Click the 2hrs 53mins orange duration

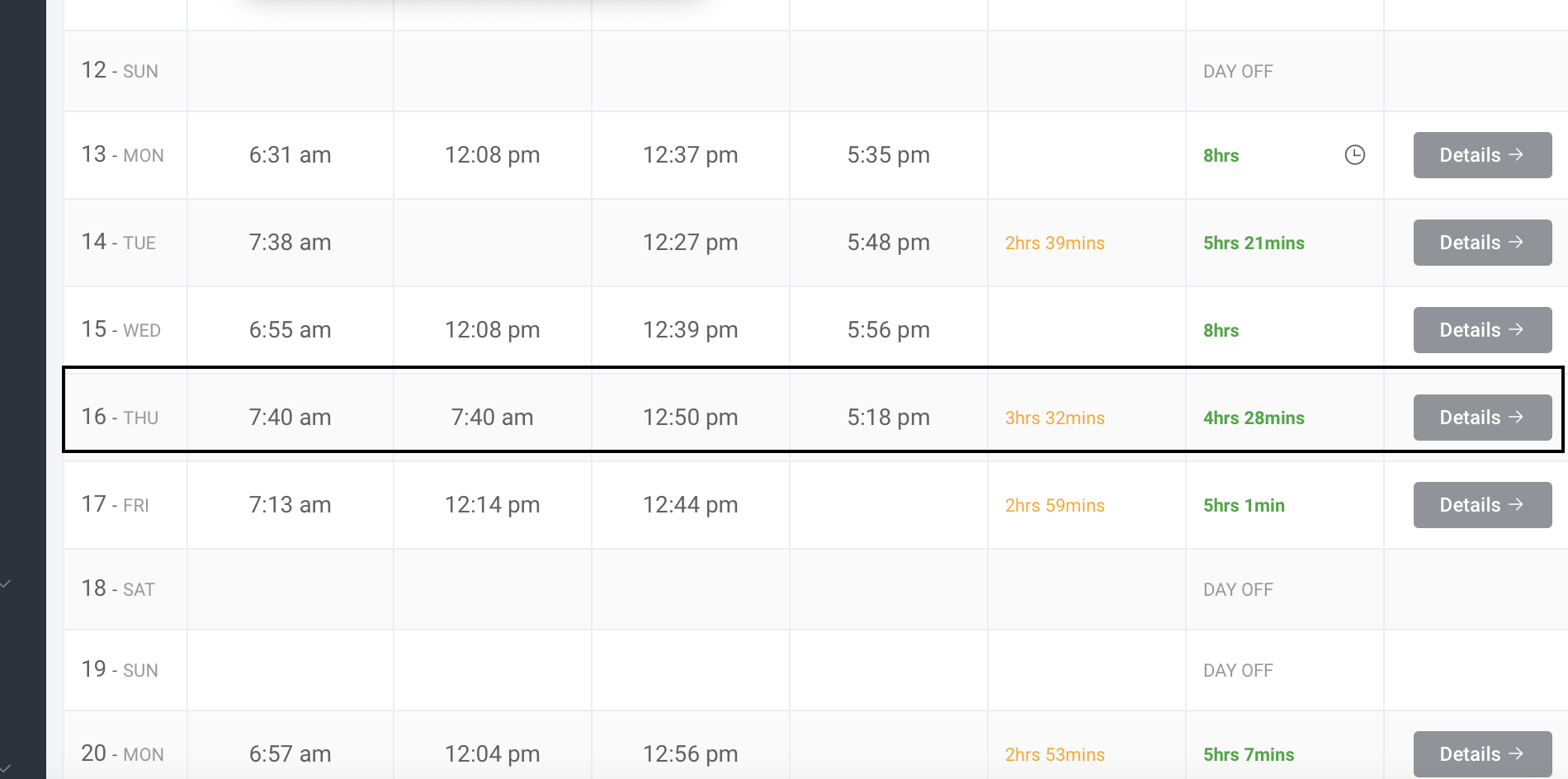pyautogui.click(x=1054, y=755)
